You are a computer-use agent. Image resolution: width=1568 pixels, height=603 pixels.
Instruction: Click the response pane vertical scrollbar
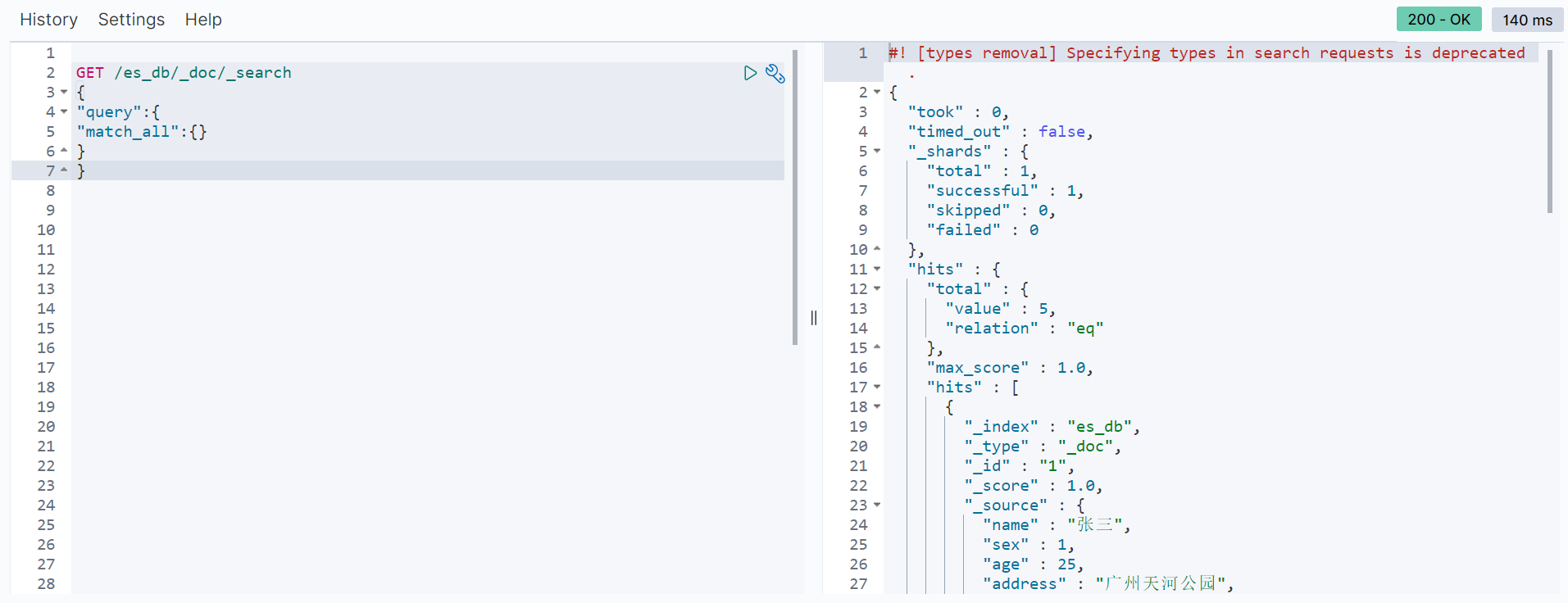point(1549,131)
